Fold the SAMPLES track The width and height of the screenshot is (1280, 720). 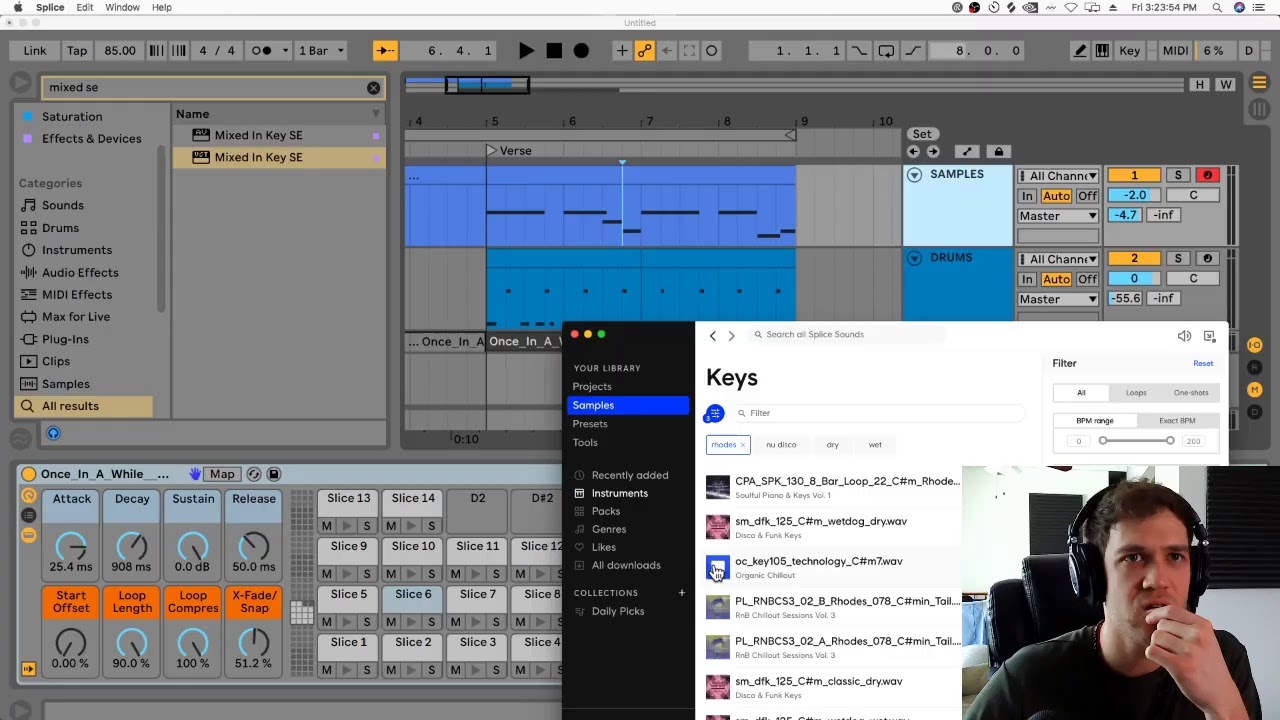coord(914,175)
